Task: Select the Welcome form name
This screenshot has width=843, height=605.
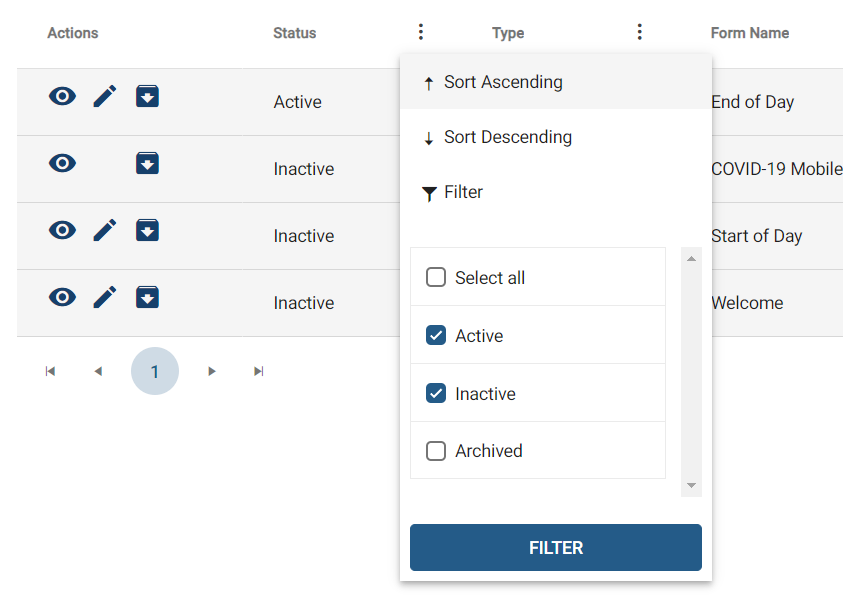Action: pos(747,303)
